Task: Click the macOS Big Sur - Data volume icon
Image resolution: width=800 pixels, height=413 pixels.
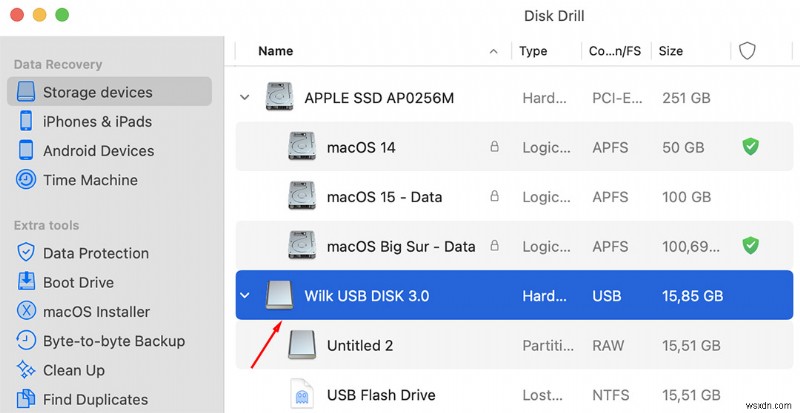Action: click(x=302, y=245)
